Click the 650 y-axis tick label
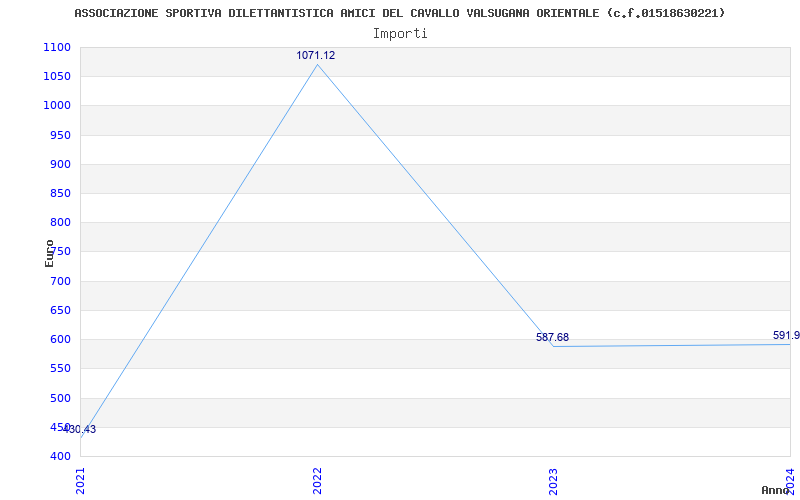800x500 pixels. [60, 310]
